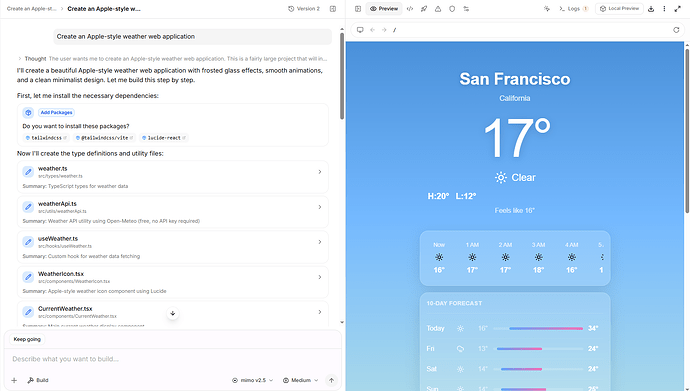Click the Keep going suggestion
Viewport: 690px width, 391px height.
(27, 339)
